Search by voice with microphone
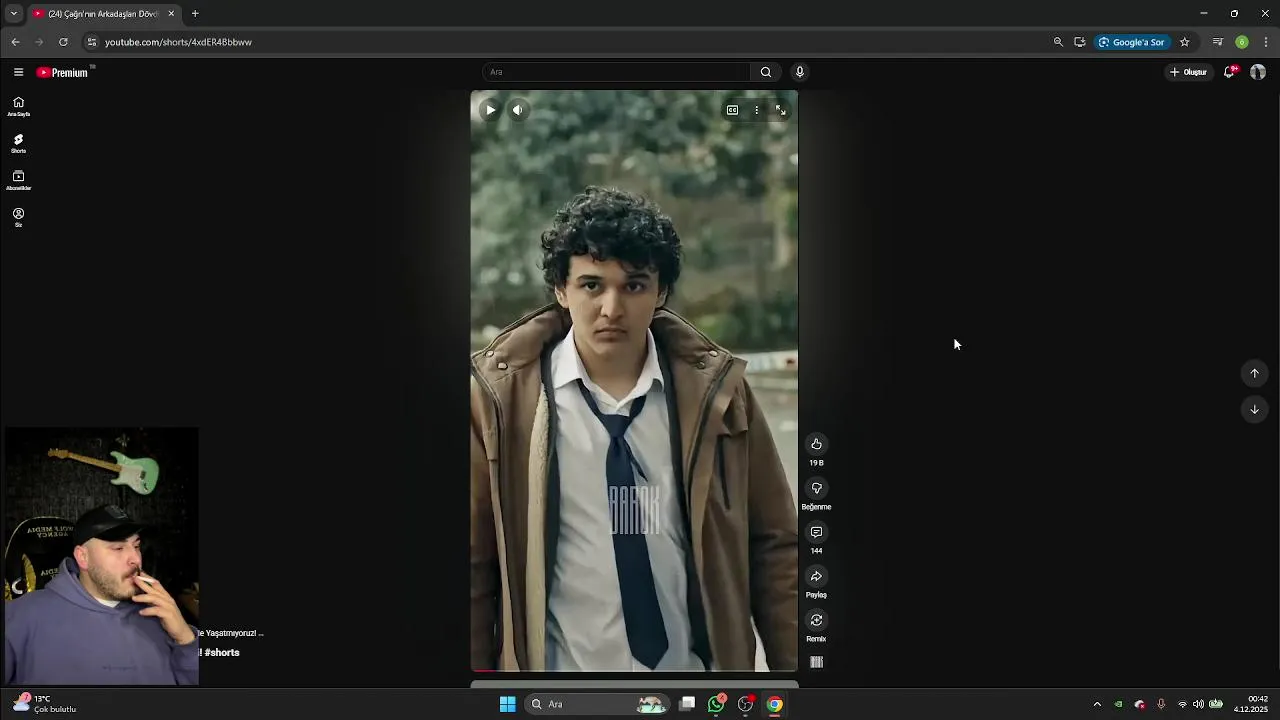1280x720 pixels. [799, 72]
